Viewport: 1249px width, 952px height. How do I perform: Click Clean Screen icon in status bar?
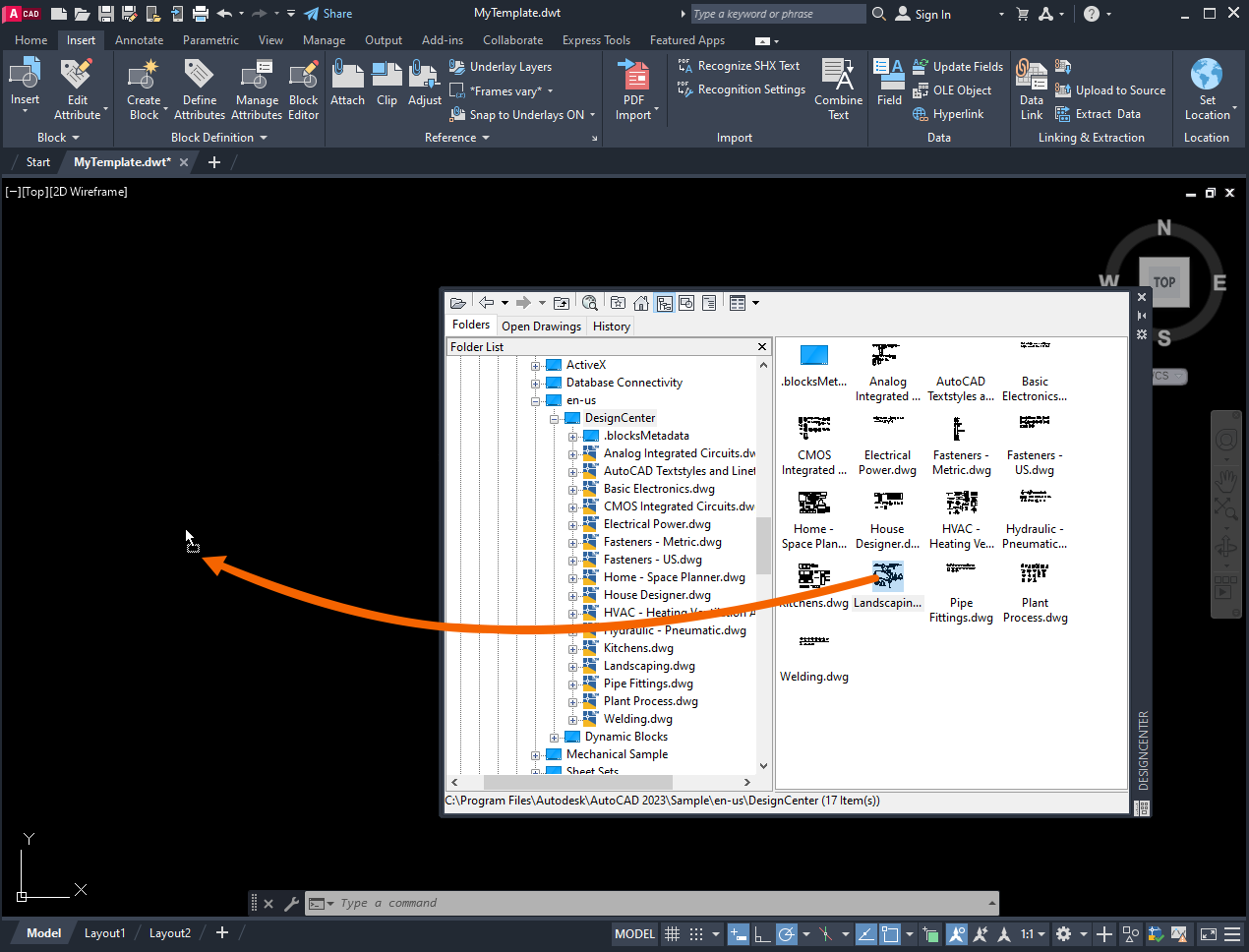1208,933
